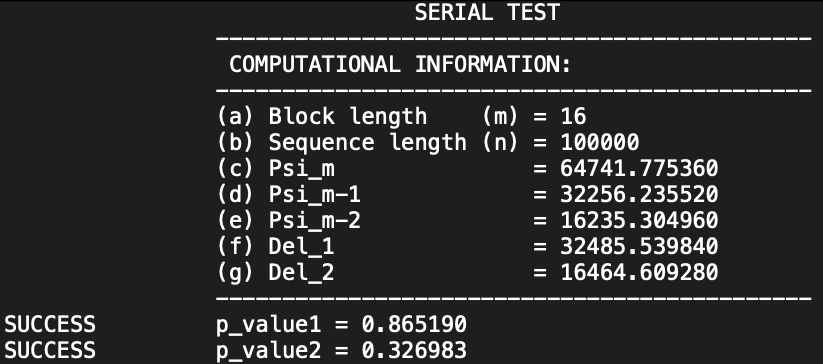Click the SERIAL TEST heading text
Viewport: 823px width, 364px height.
point(487,12)
